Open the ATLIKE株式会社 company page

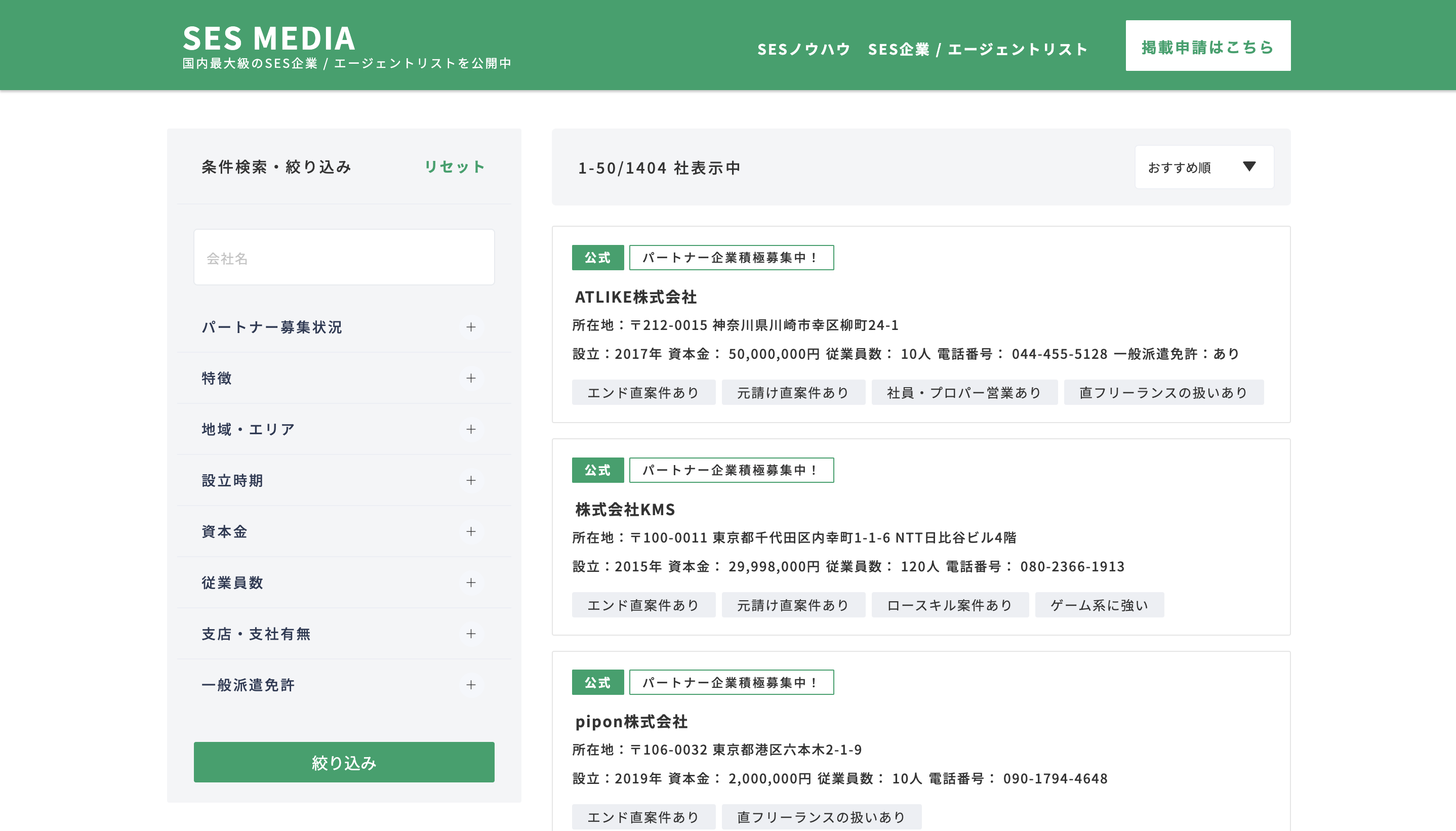click(637, 297)
